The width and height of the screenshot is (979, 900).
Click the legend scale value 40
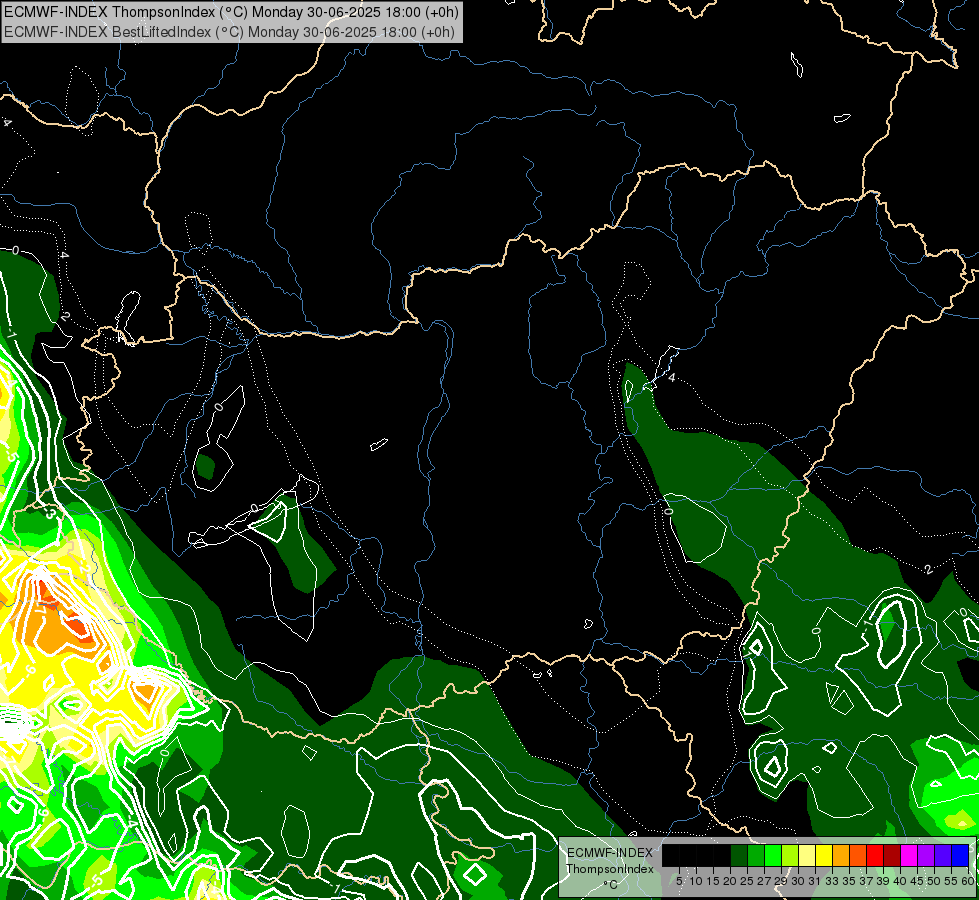coord(900,881)
